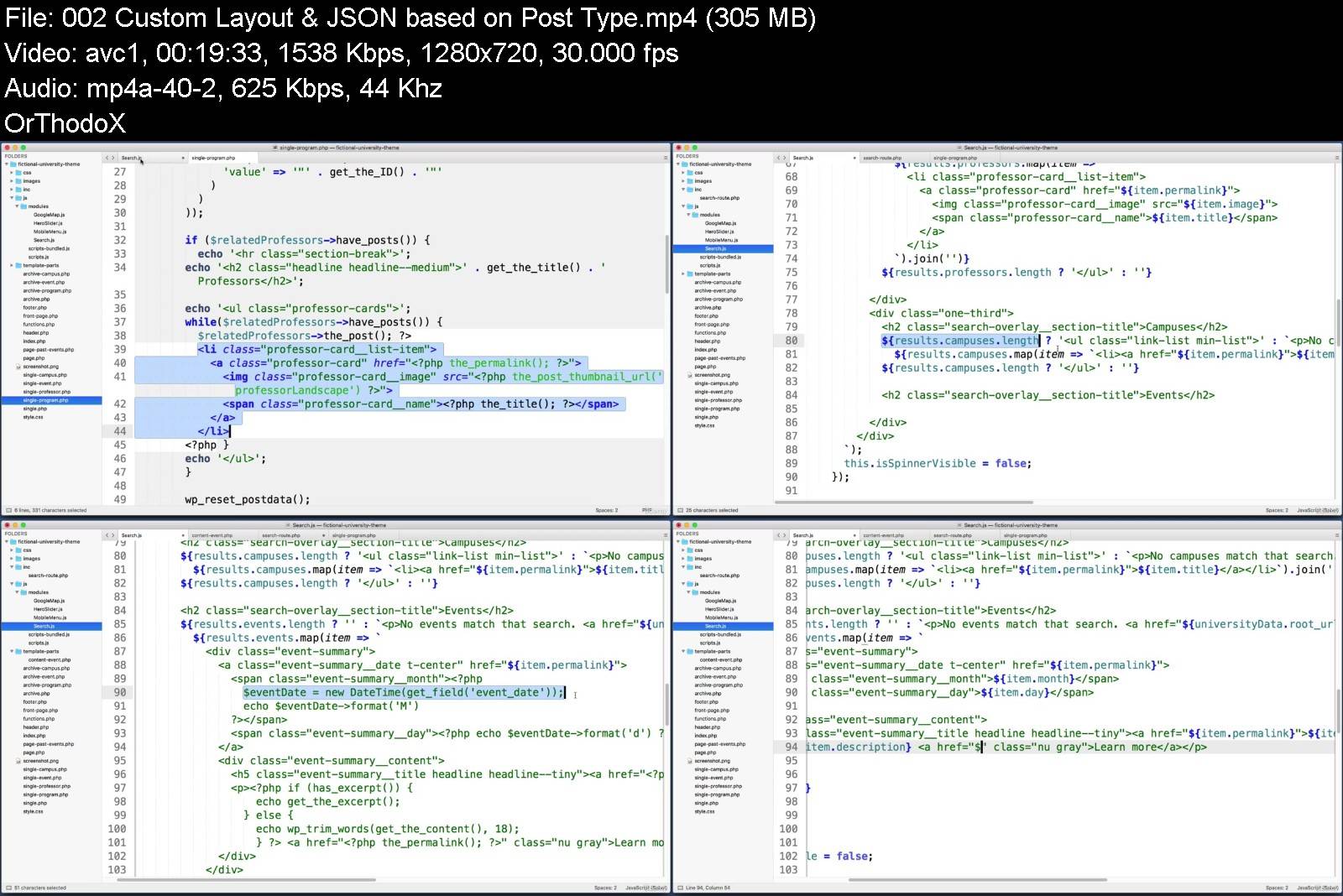
Task: Open MobileMenu.js in top-right frame sidebar
Action: pyautogui.click(x=721, y=240)
